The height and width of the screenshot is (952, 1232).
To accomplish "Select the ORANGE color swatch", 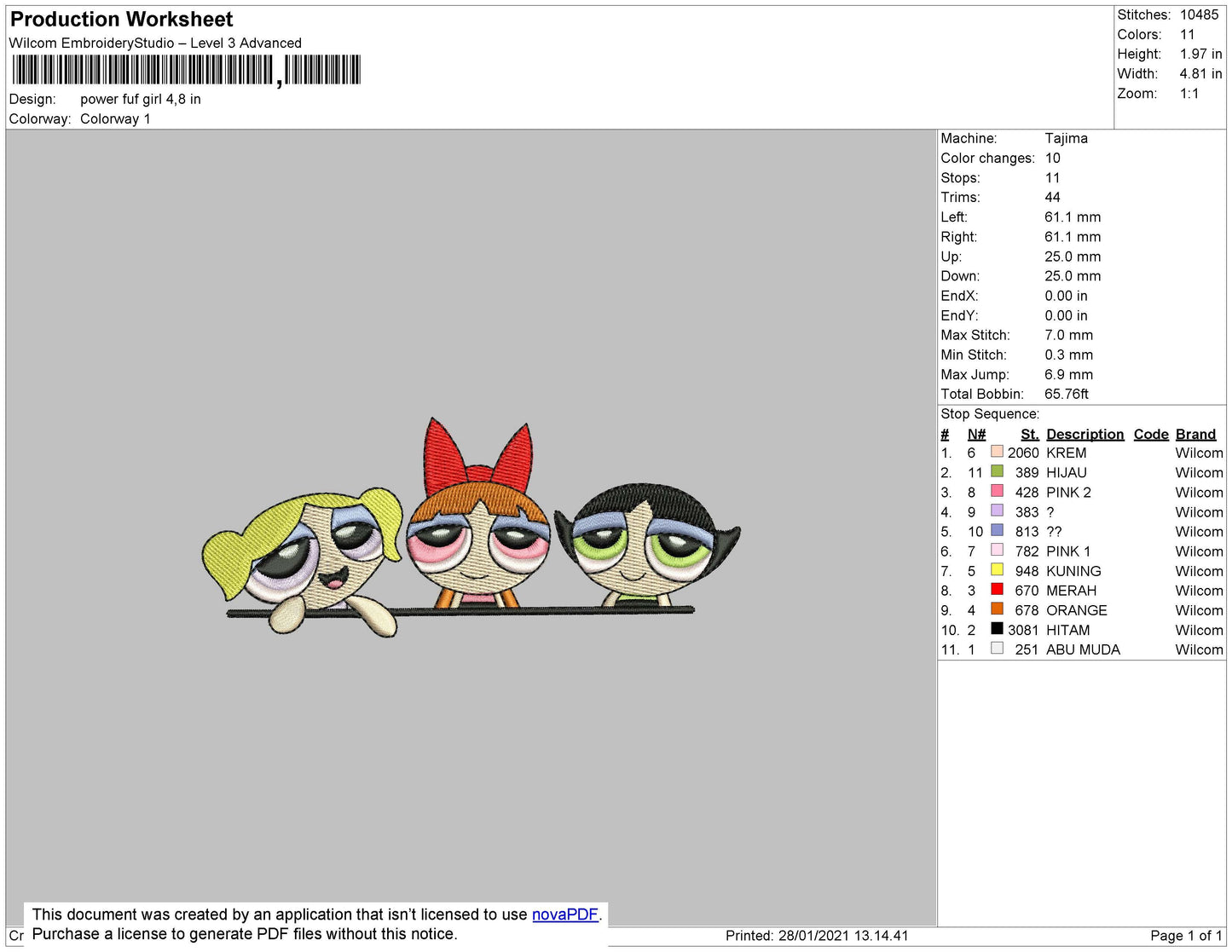I will pyautogui.click(x=997, y=609).
